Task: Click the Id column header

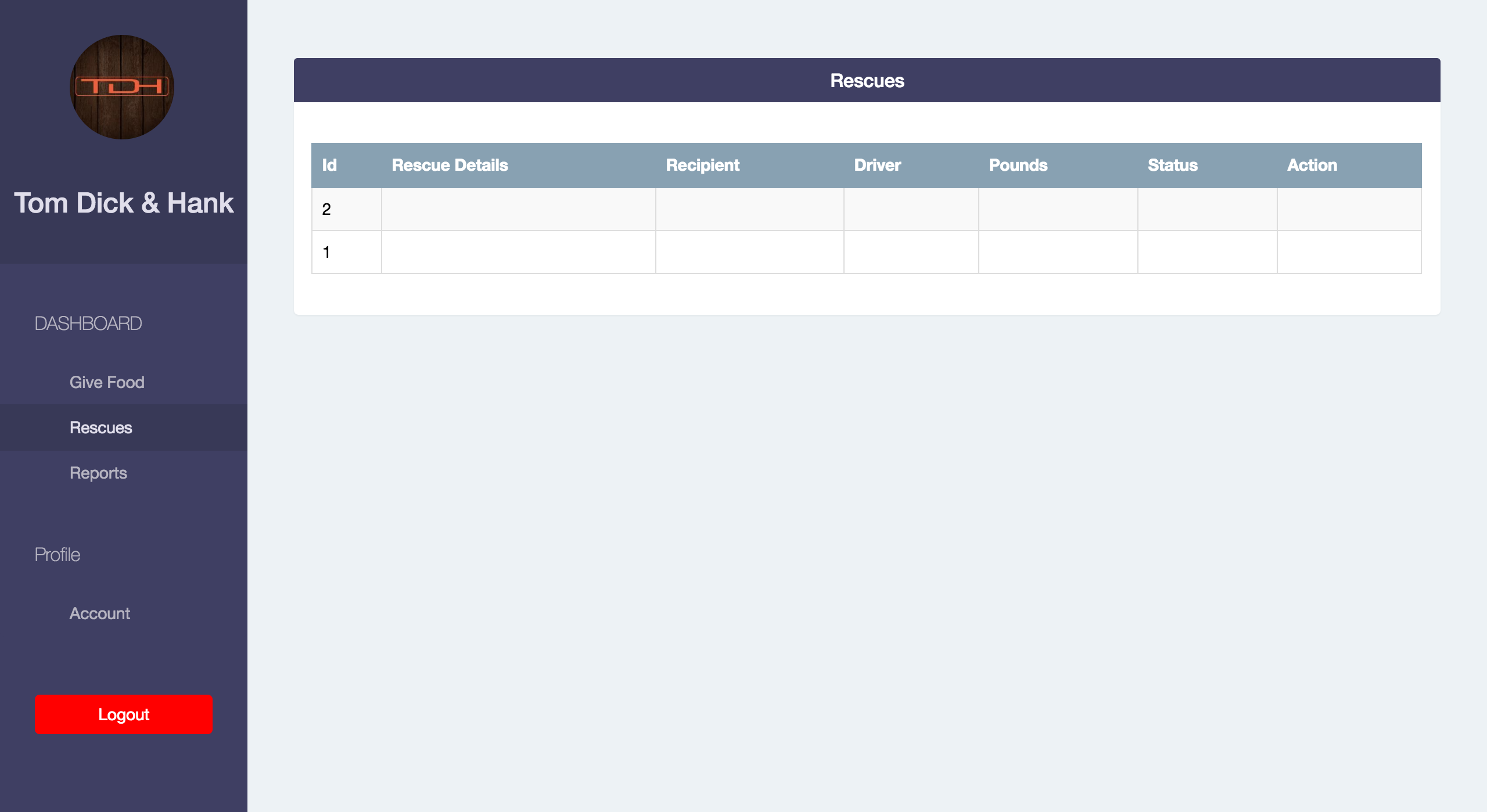Action: click(x=347, y=166)
